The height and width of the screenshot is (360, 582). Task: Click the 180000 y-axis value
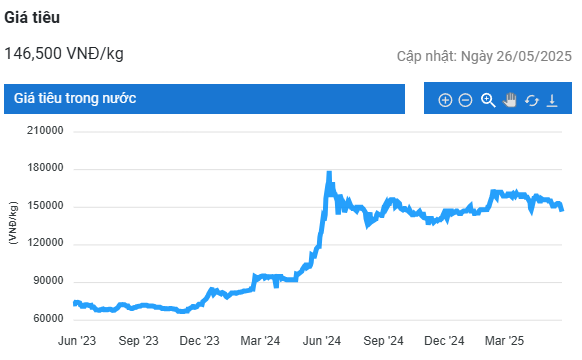click(x=45, y=168)
